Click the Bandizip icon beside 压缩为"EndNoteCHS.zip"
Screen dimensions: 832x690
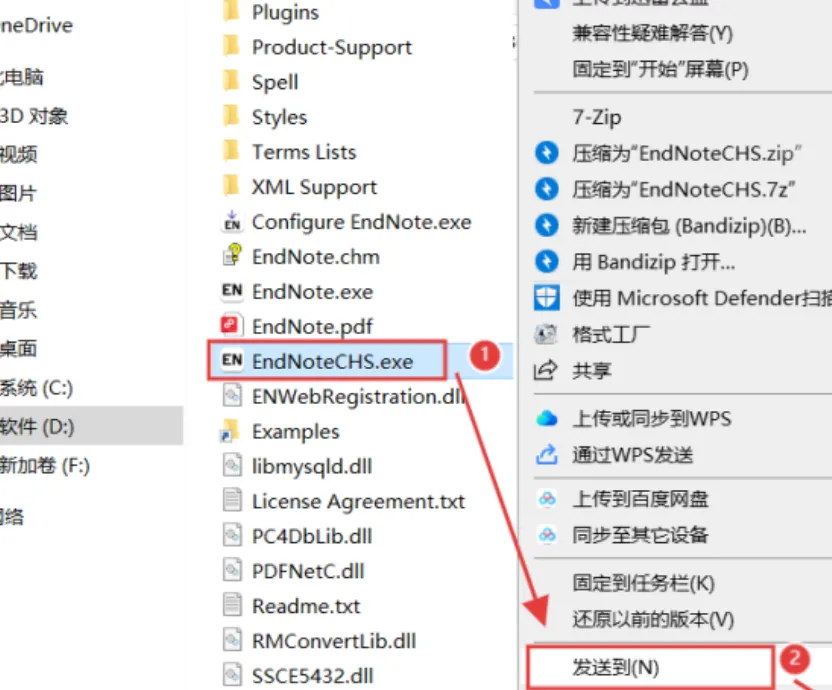tap(547, 153)
